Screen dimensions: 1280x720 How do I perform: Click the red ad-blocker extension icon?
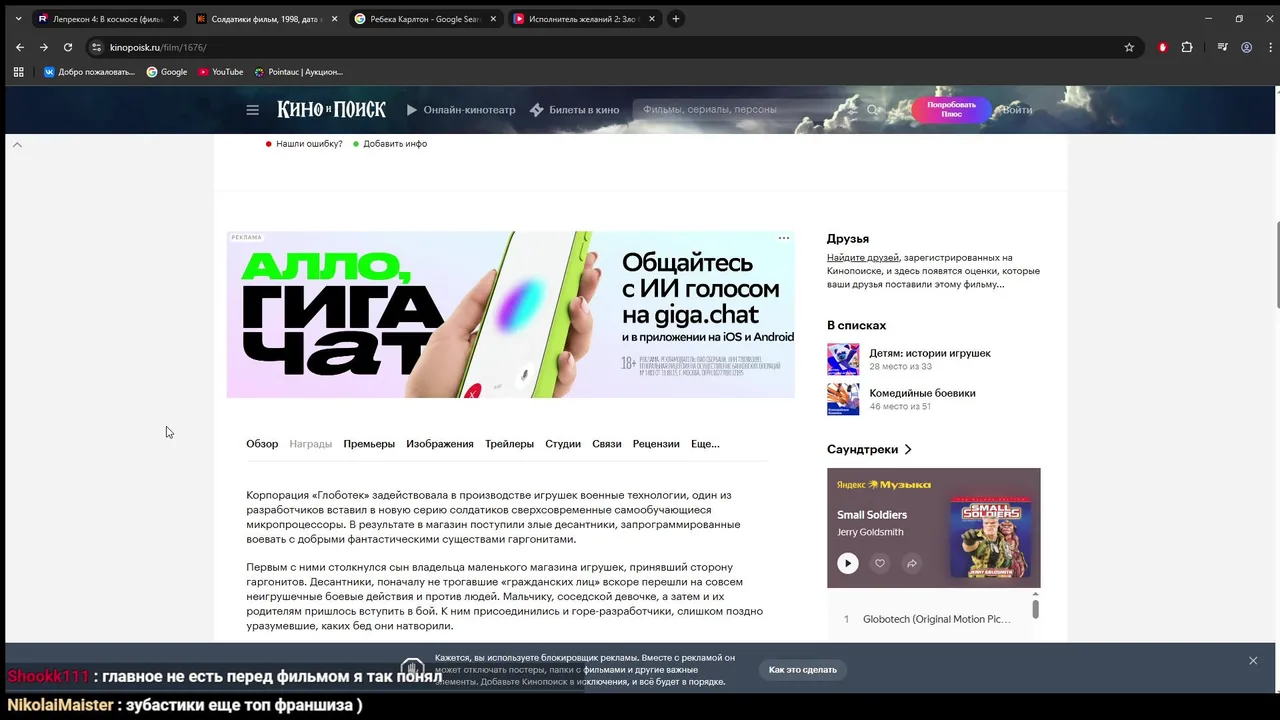(1162, 47)
